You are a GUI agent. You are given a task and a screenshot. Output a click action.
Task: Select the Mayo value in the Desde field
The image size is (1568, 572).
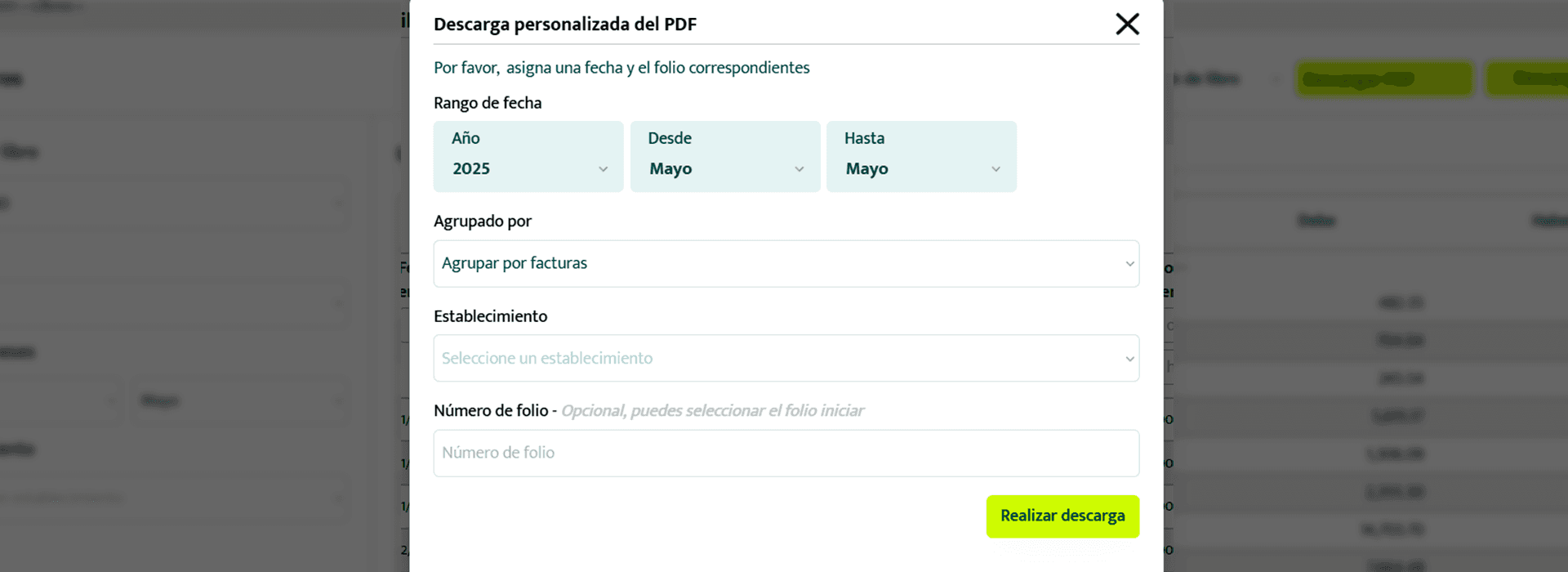[670, 169]
